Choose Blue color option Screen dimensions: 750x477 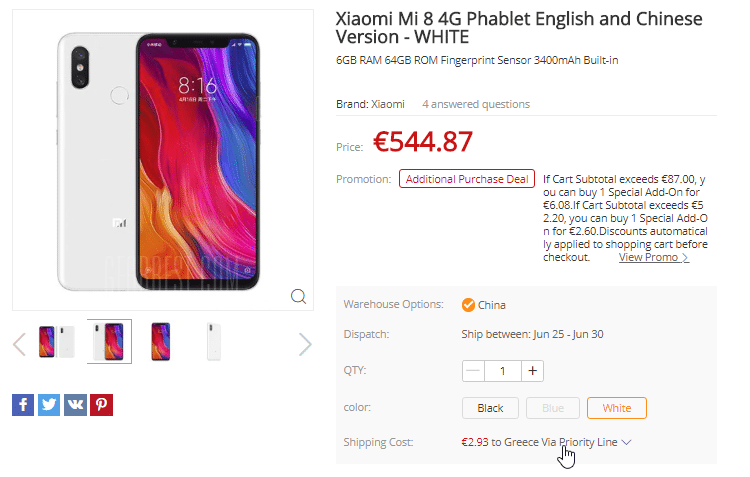(553, 408)
